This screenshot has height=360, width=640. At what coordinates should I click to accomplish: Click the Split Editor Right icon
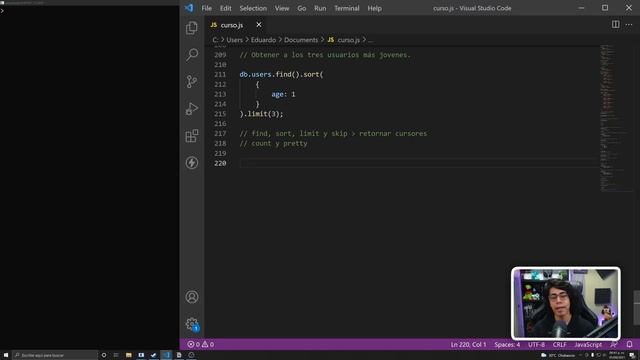pos(616,24)
